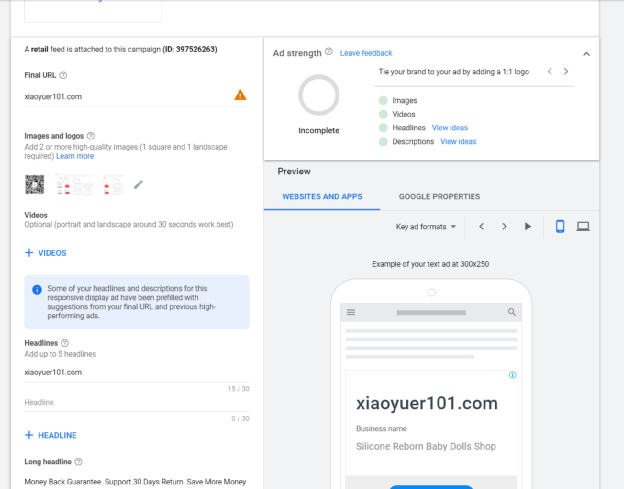624x489 pixels.
Task: Click the help icon next to Headlines
Action: (65, 343)
